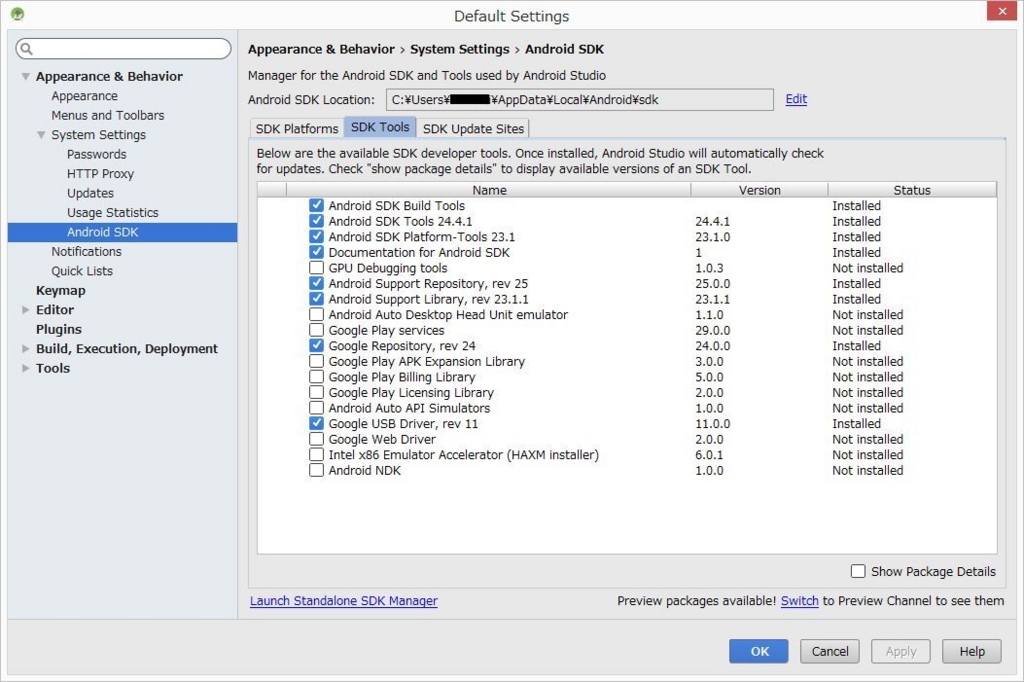This screenshot has height=682, width=1024.
Task: Sort by Status column header
Action: click(912, 190)
